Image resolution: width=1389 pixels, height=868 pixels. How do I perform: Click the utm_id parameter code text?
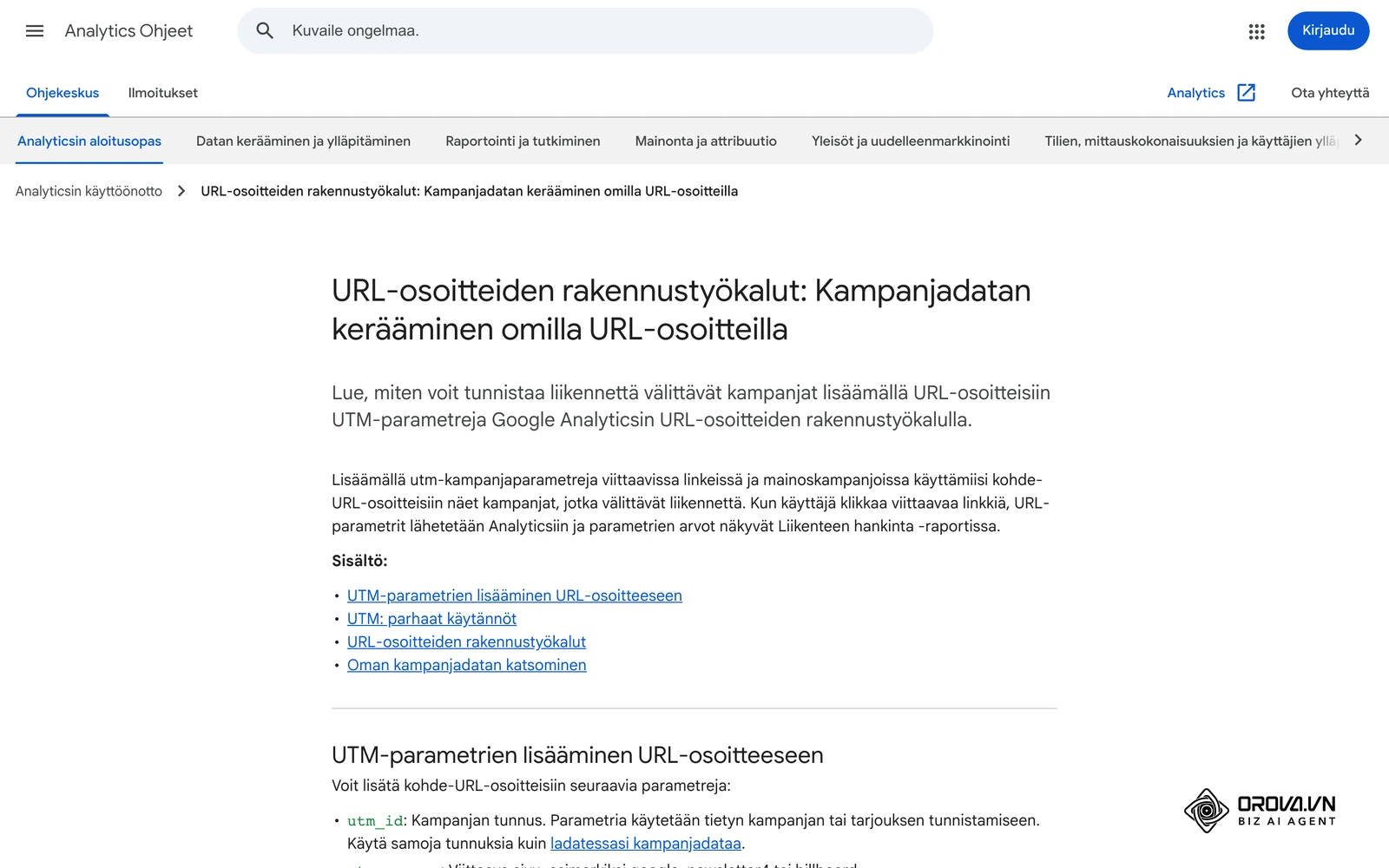pos(375,821)
